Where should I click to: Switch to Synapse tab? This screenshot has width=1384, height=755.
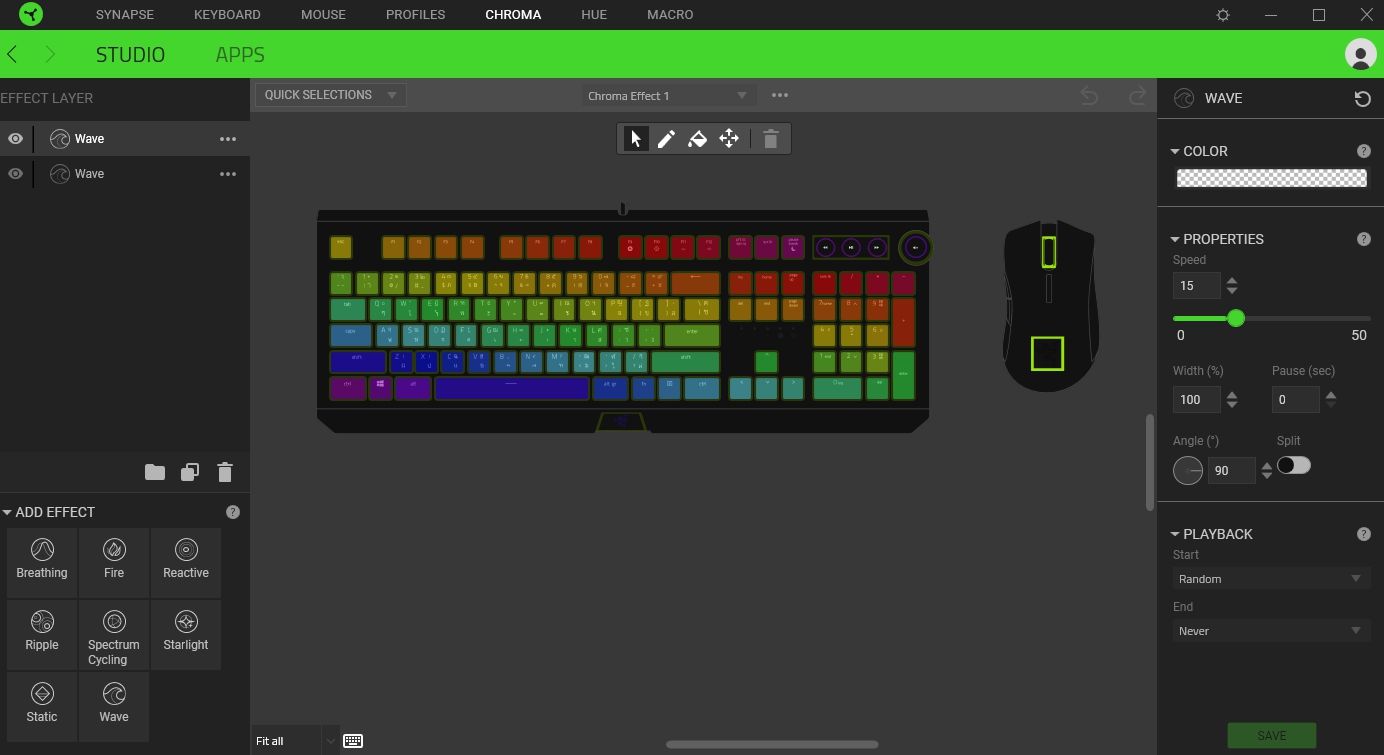(127, 15)
